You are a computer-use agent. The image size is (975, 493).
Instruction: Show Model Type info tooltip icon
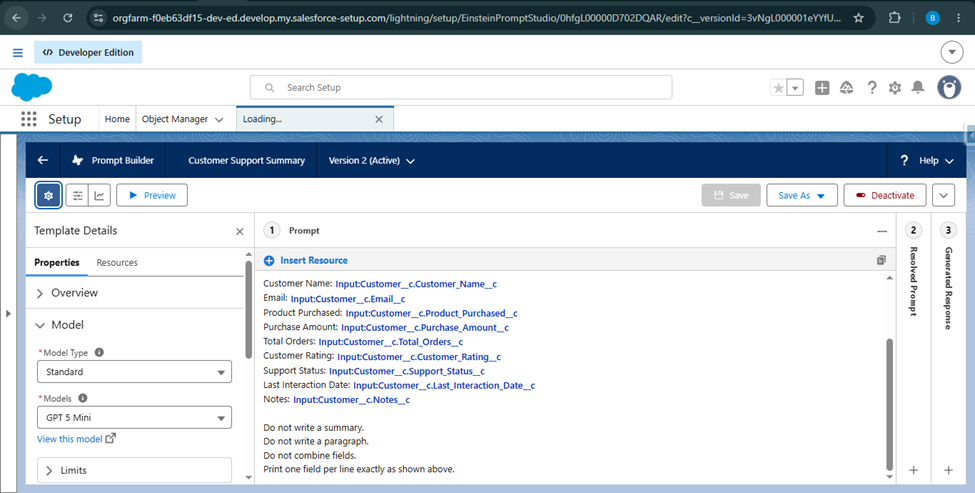coord(99,352)
